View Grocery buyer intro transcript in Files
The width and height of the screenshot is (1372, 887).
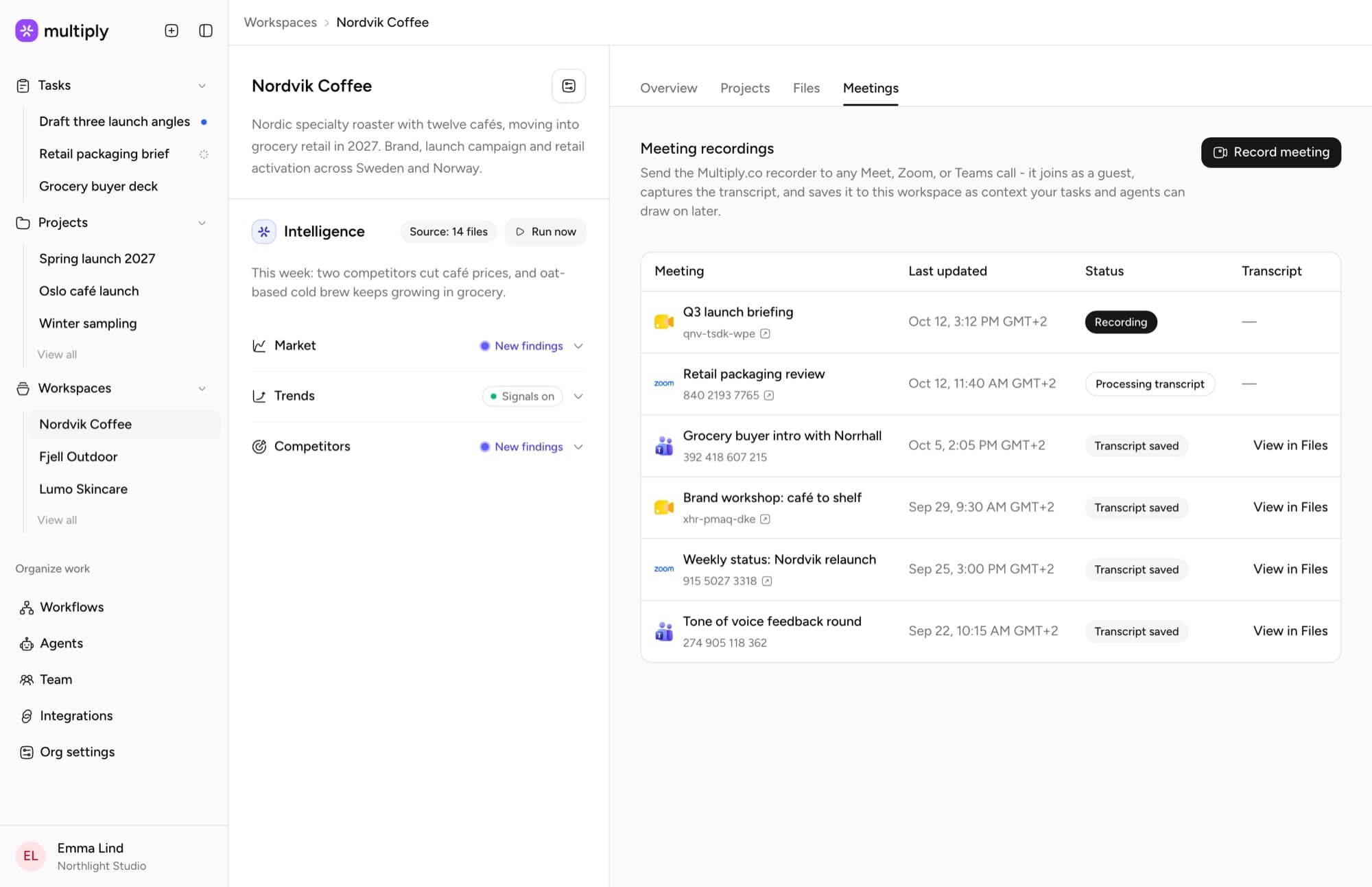coord(1290,445)
